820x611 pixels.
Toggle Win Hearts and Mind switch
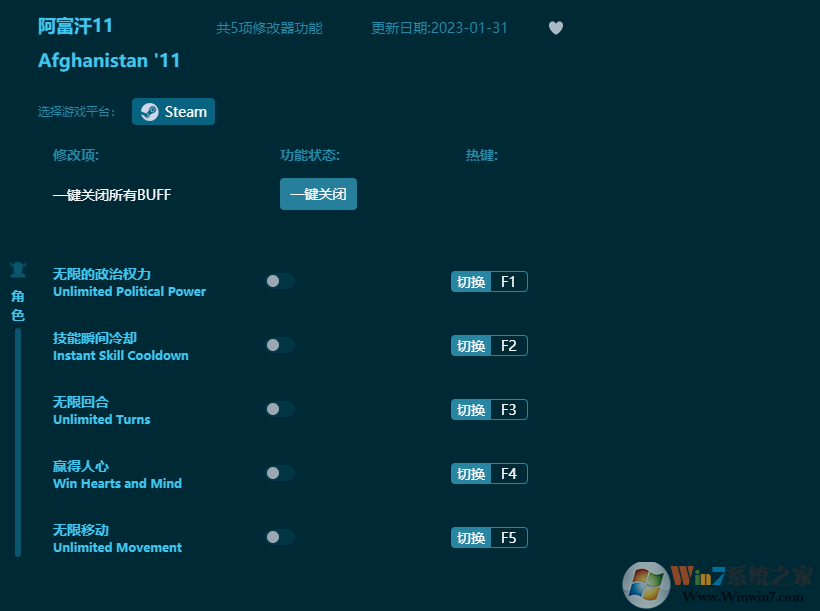[280, 473]
